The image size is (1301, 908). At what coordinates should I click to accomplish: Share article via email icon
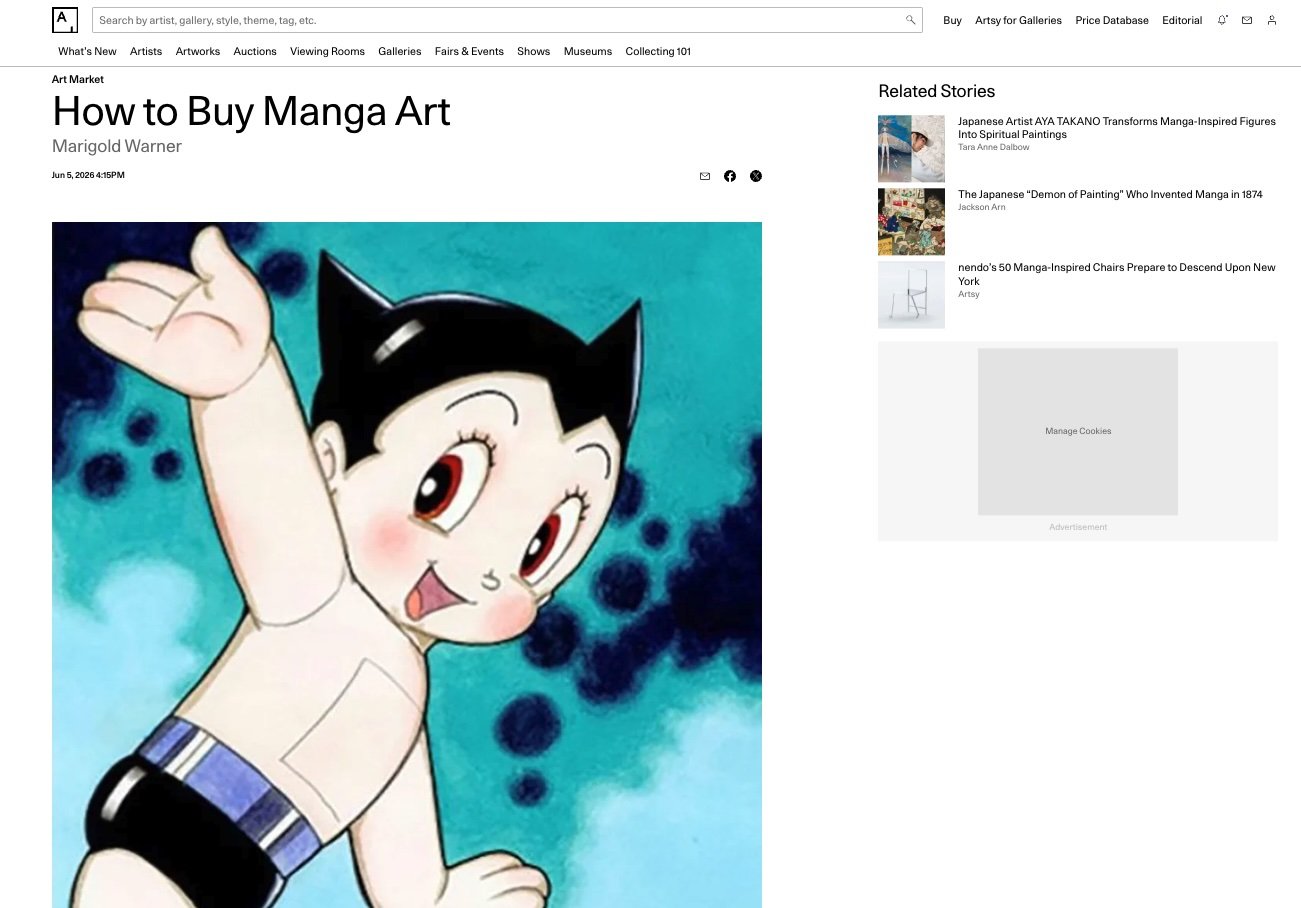tap(705, 176)
